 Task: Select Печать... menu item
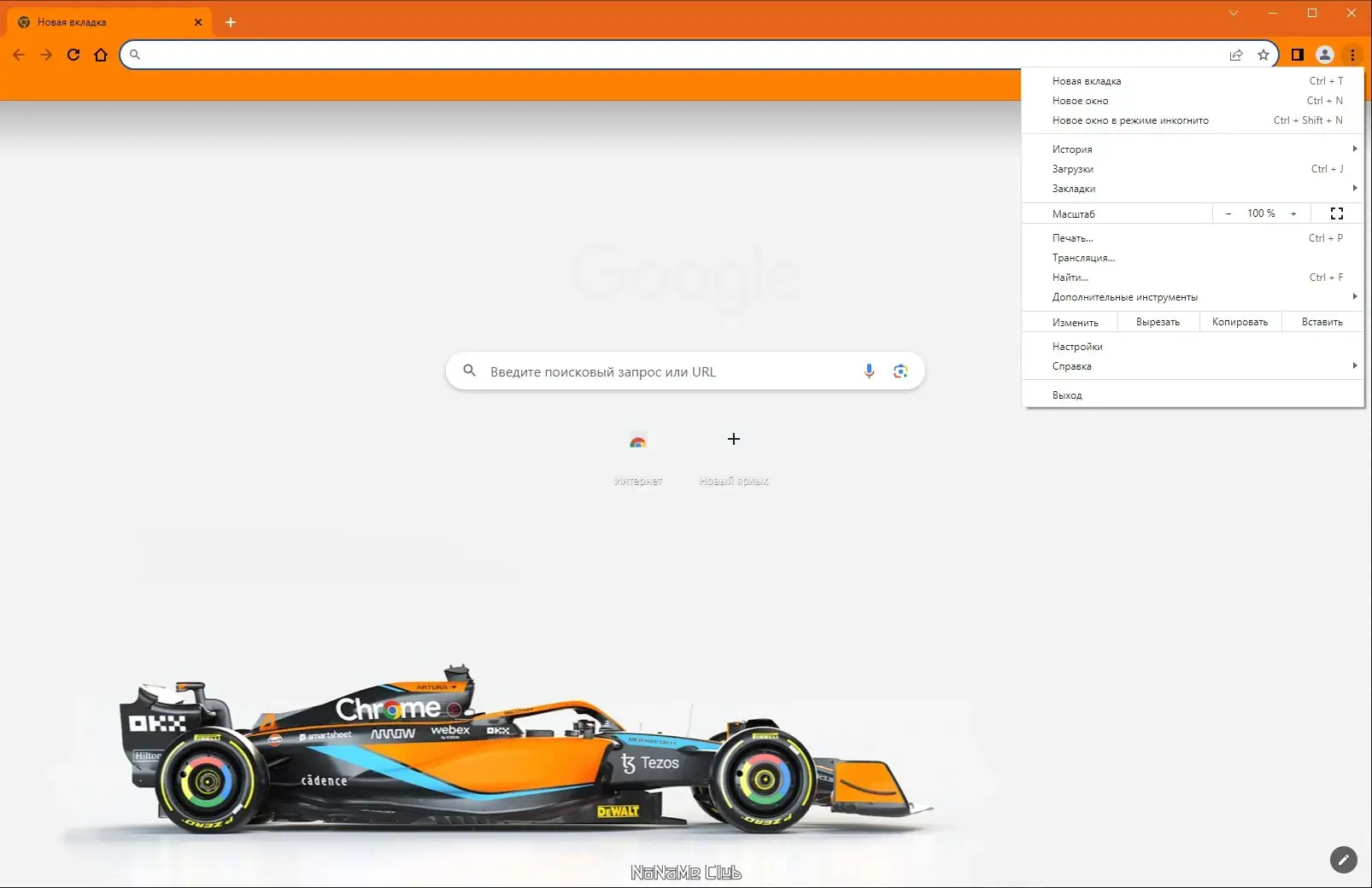tap(1193, 238)
